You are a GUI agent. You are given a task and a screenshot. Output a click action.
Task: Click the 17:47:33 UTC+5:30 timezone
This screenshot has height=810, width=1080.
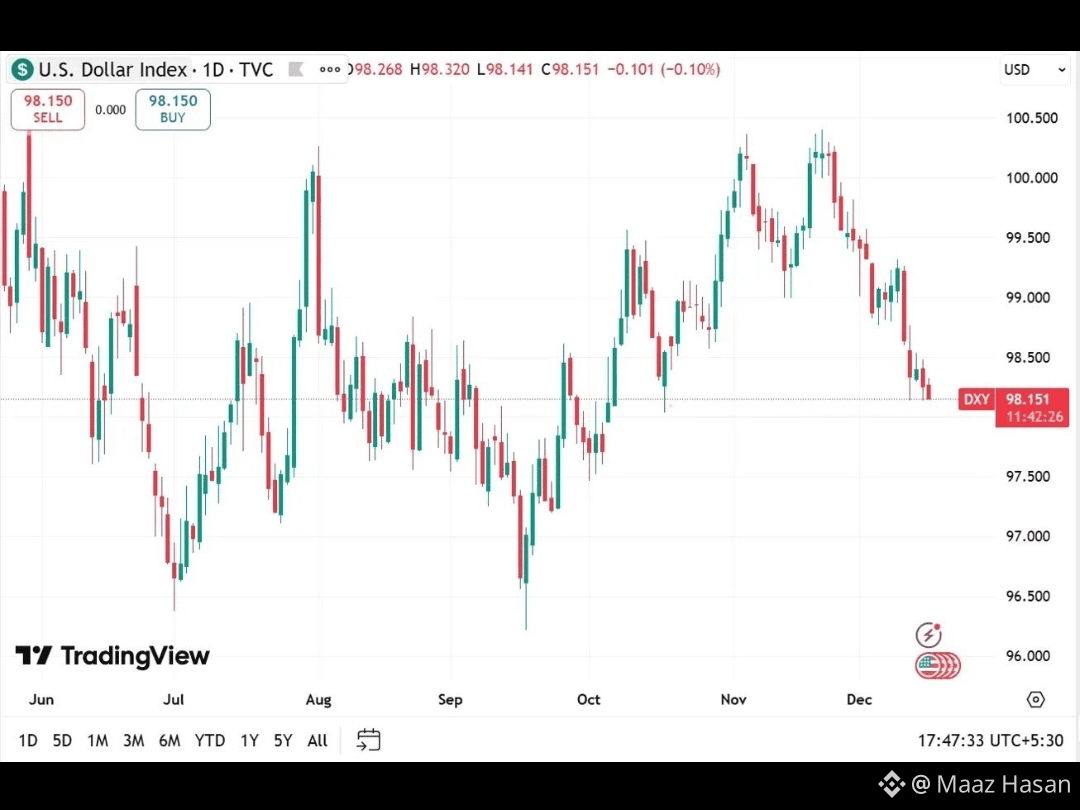click(990, 740)
